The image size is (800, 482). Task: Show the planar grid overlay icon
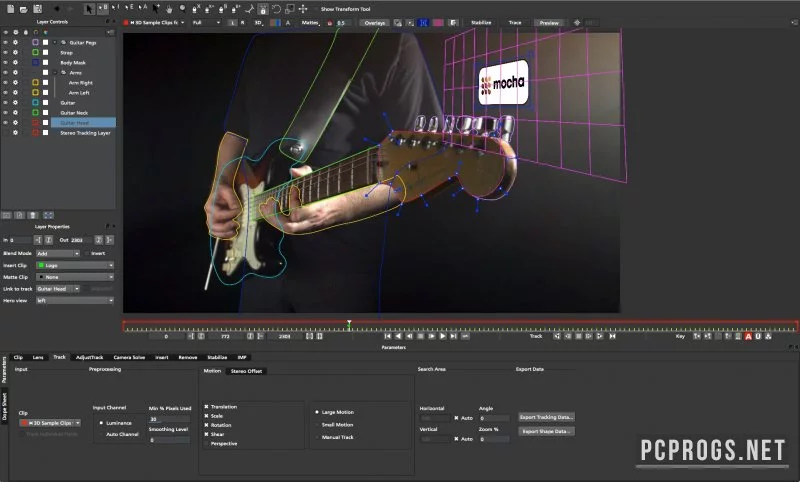(438, 23)
